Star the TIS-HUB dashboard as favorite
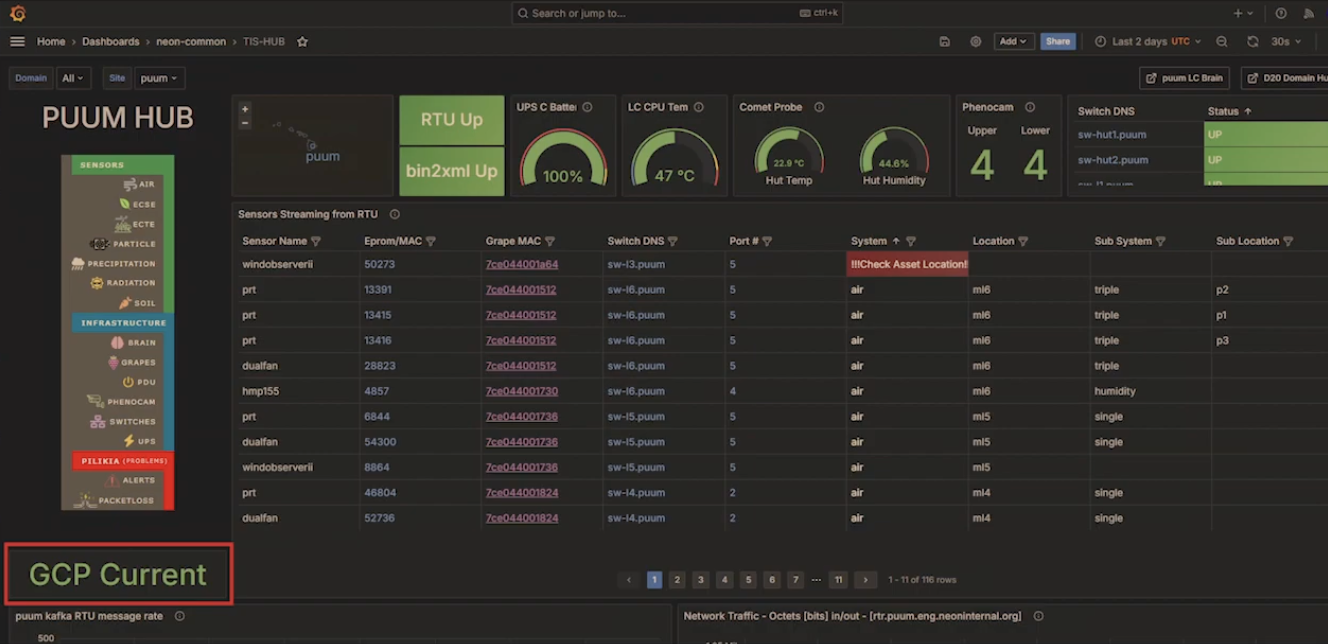The width and height of the screenshot is (1328, 644). [302, 42]
